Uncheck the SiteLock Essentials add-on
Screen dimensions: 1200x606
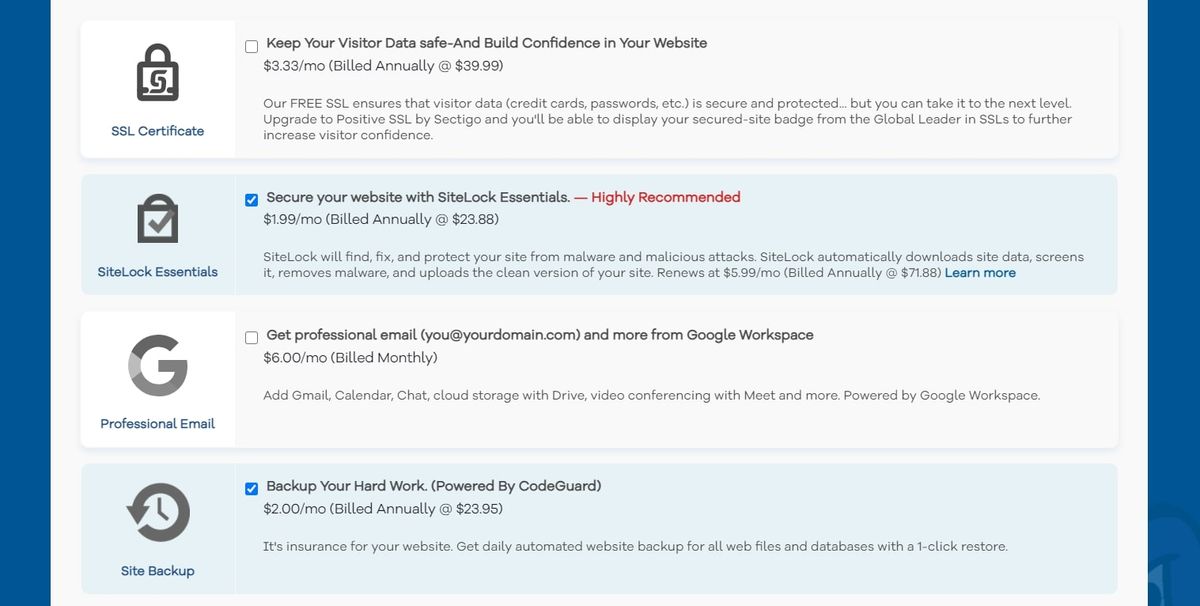click(x=251, y=199)
